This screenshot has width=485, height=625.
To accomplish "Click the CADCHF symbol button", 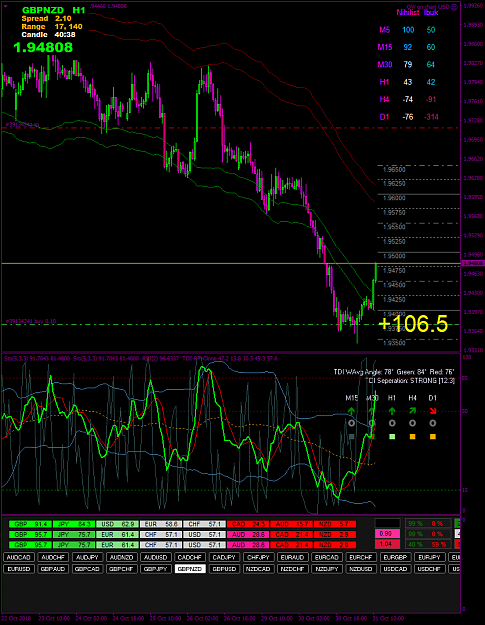I will tap(190, 557).
